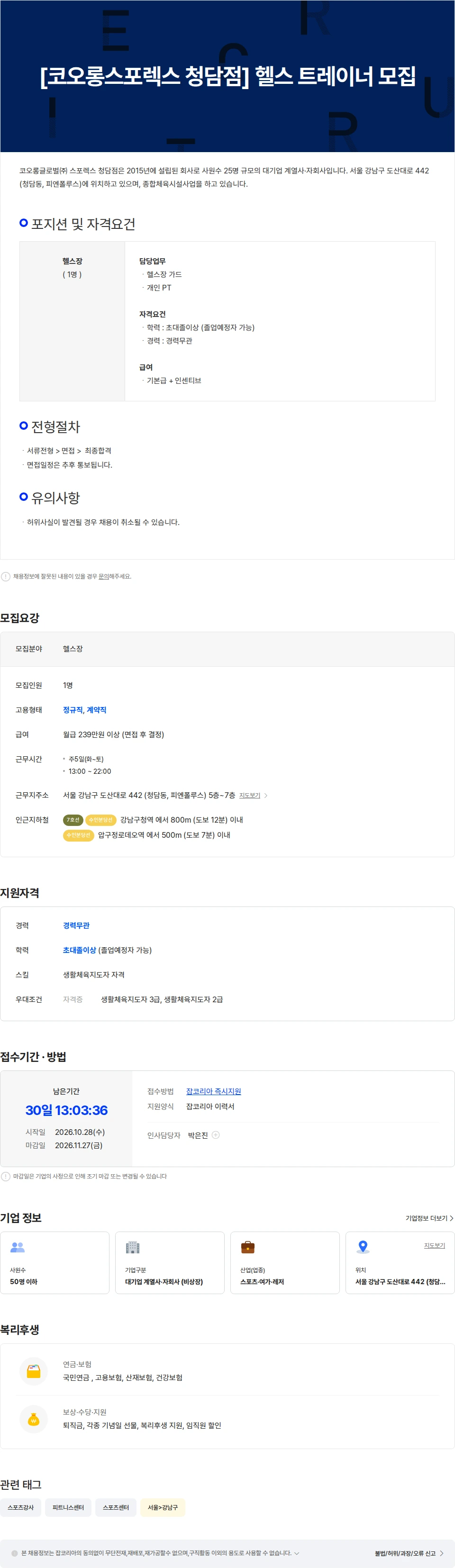Click 수인분당선 badge beside 강남구청역

point(101,819)
